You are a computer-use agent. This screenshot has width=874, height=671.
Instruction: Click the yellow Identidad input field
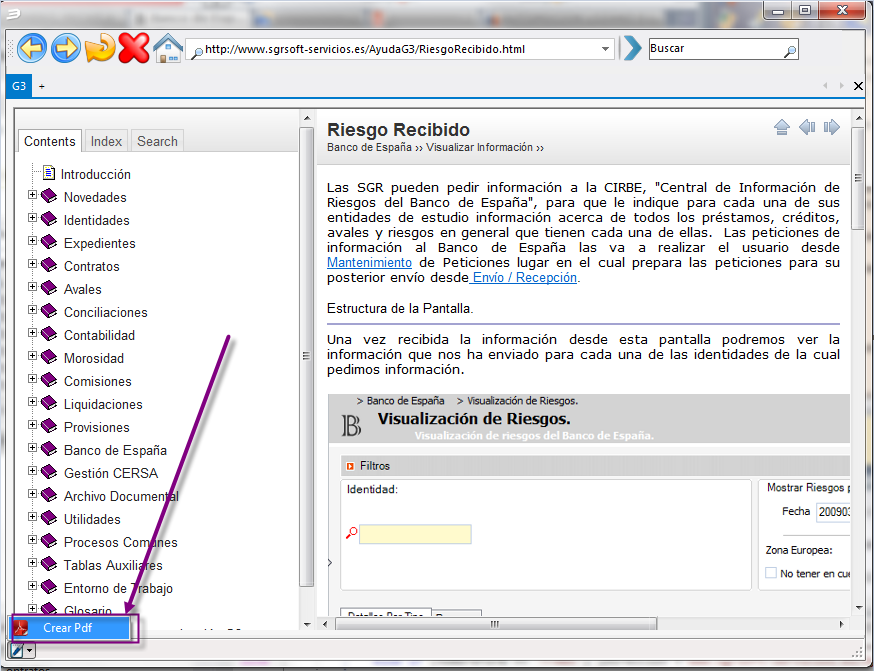[415, 534]
